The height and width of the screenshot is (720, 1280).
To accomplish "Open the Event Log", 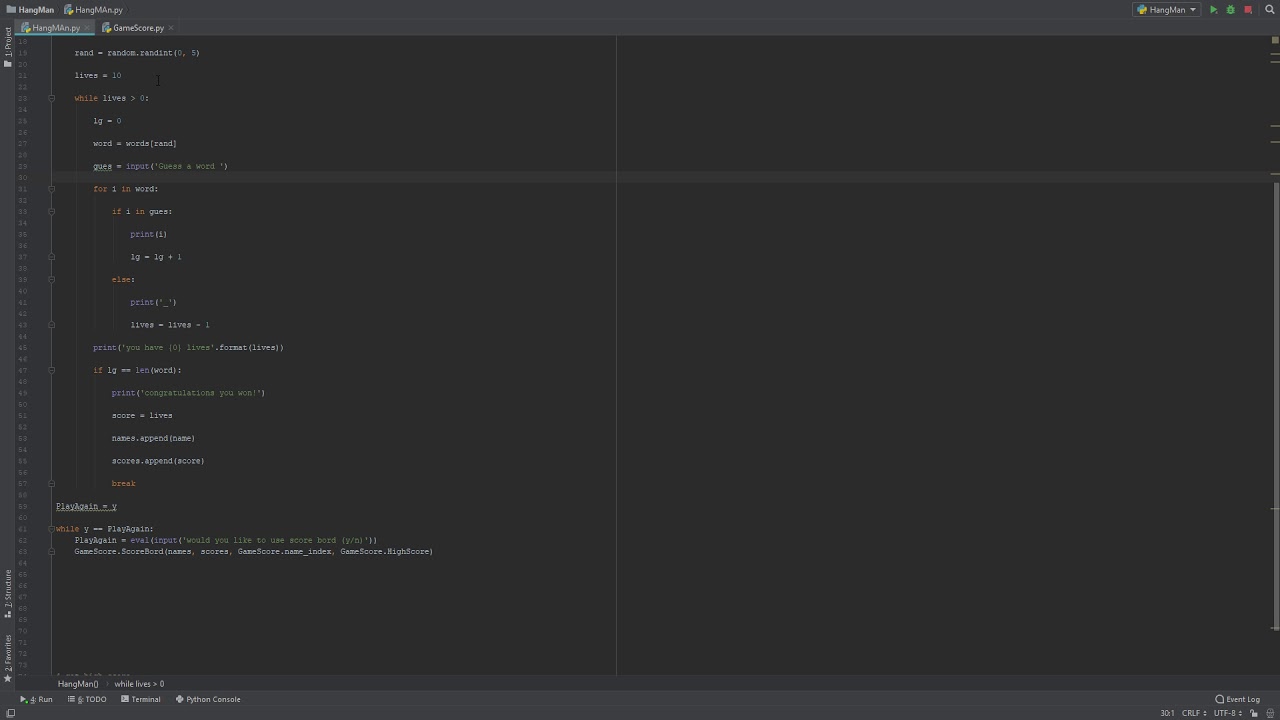I will 1238,699.
